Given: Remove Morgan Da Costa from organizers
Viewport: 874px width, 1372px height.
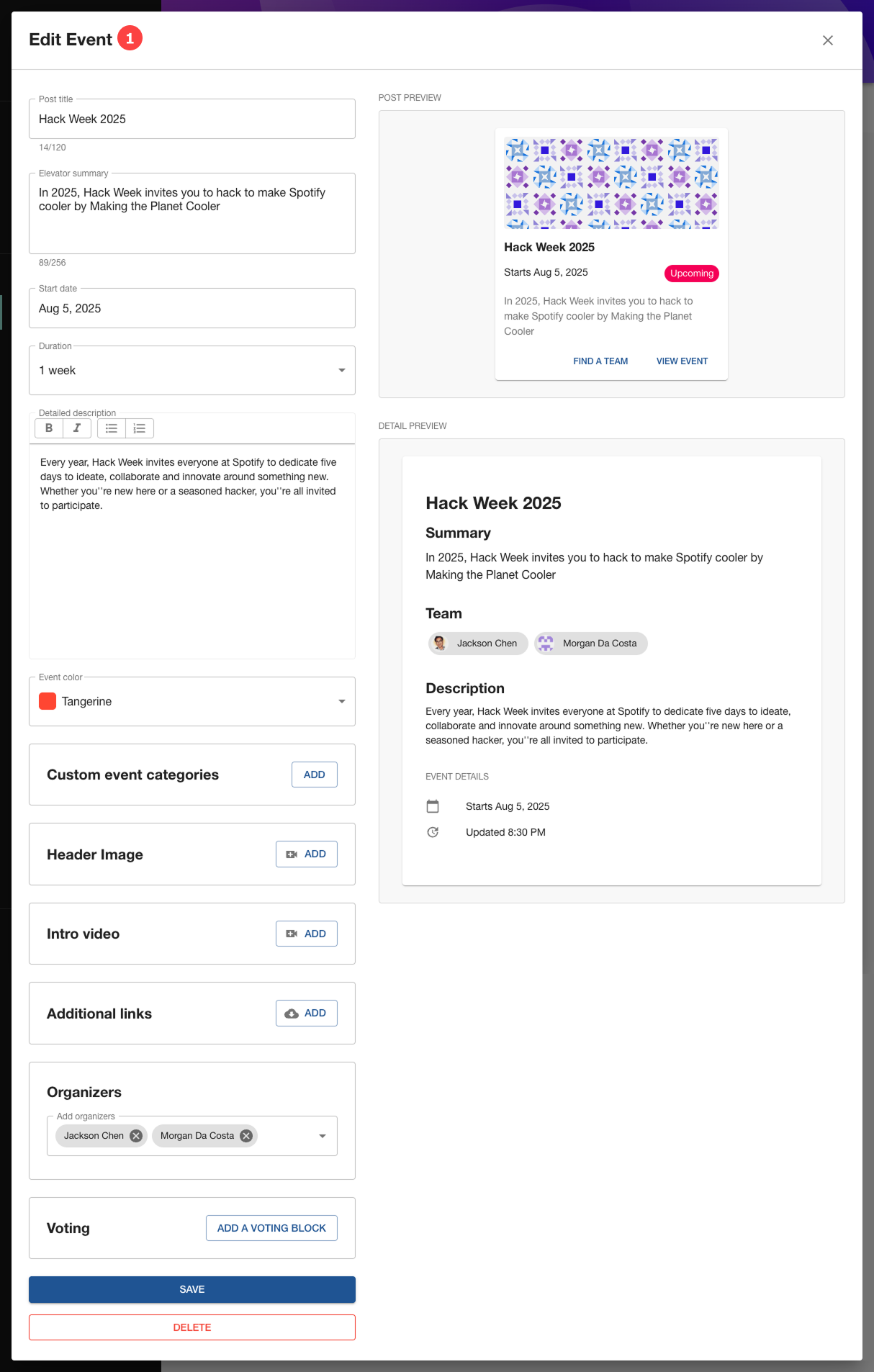Looking at the screenshot, I should [x=246, y=1136].
